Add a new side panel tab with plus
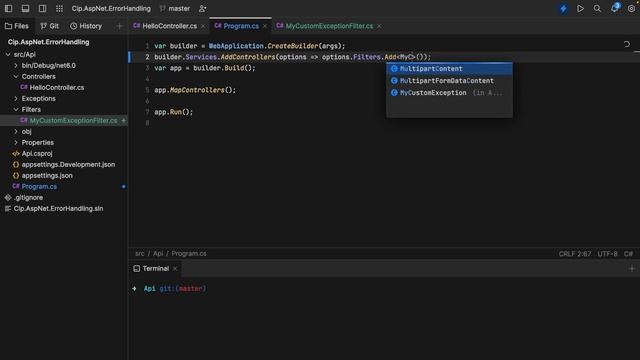This screenshot has height=360, width=640. [x=119, y=26]
